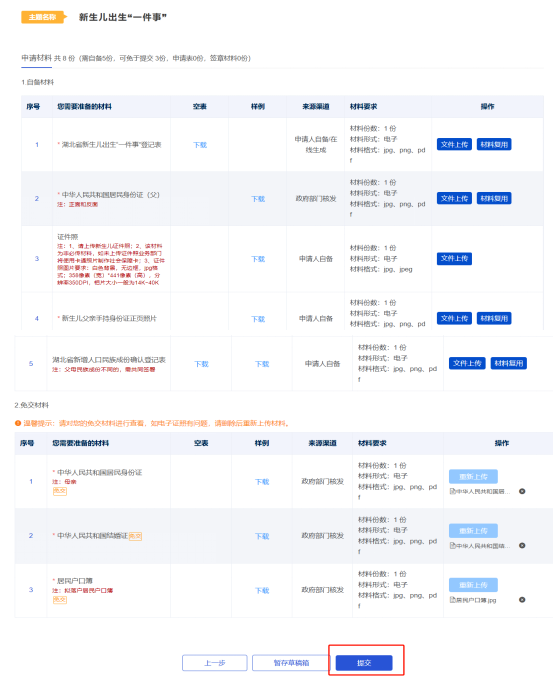
Task: Click 重新上传 for 居民户口簿 row
Action: (473, 585)
